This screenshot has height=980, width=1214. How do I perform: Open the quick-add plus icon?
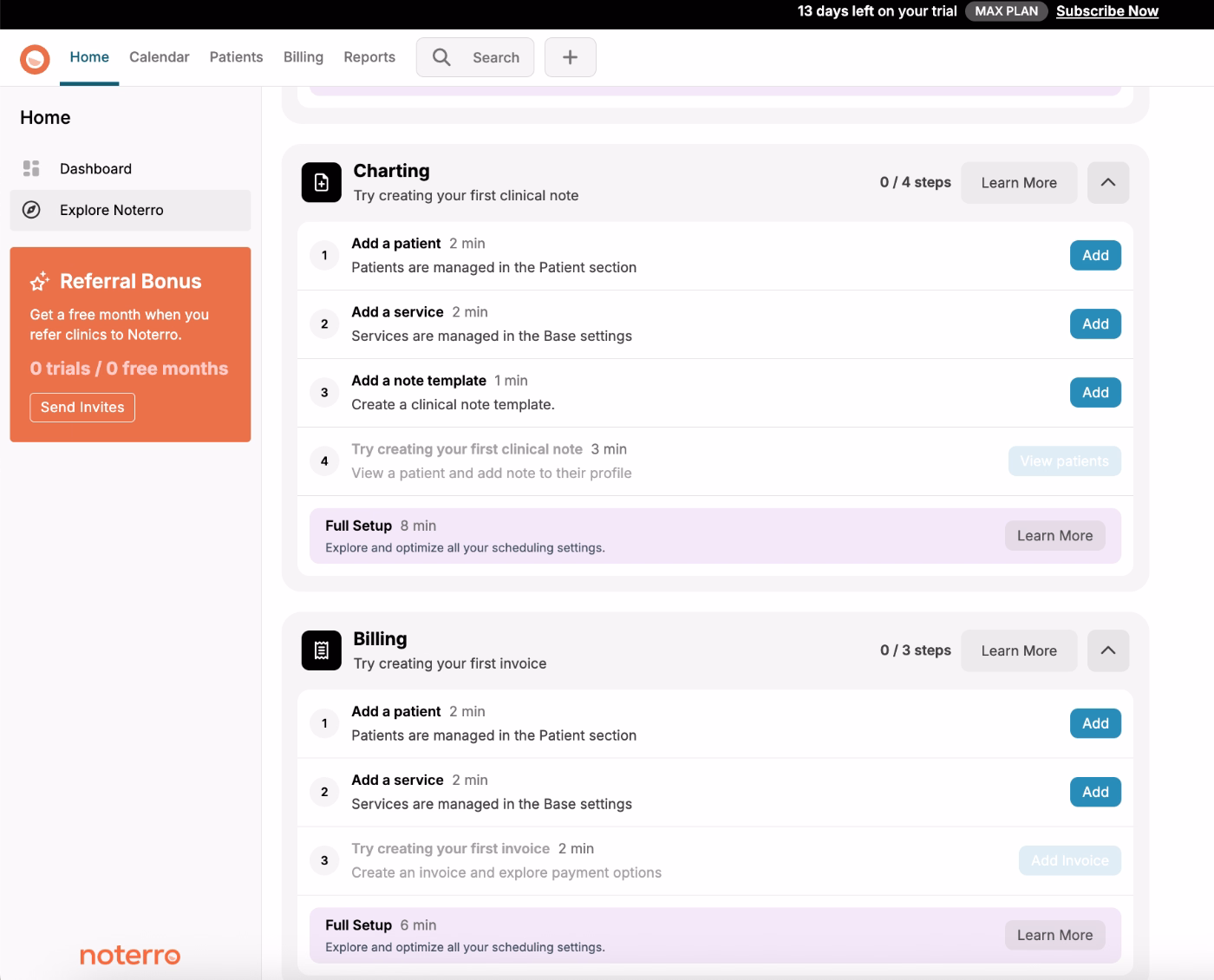point(570,57)
